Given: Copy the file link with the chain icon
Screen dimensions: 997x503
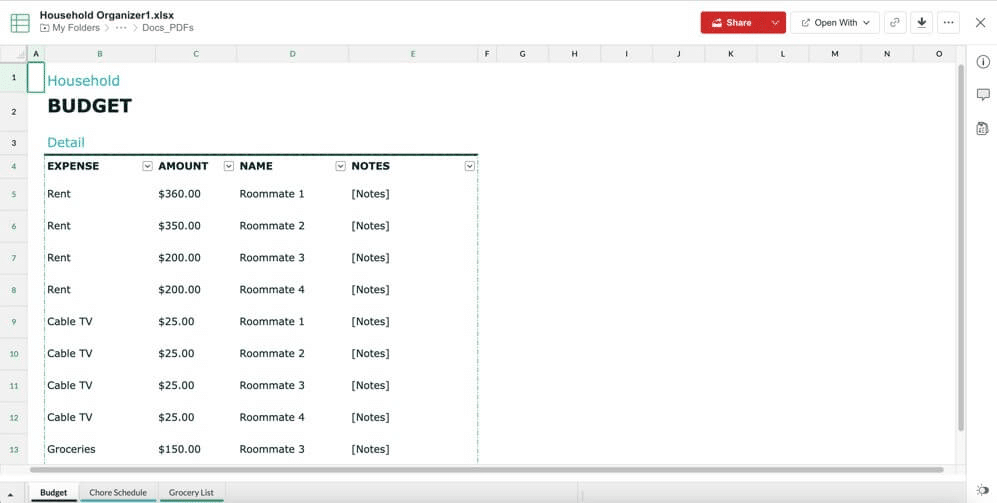Looking at the screenshot, I should pyautogui.click(x=894, y=22).
